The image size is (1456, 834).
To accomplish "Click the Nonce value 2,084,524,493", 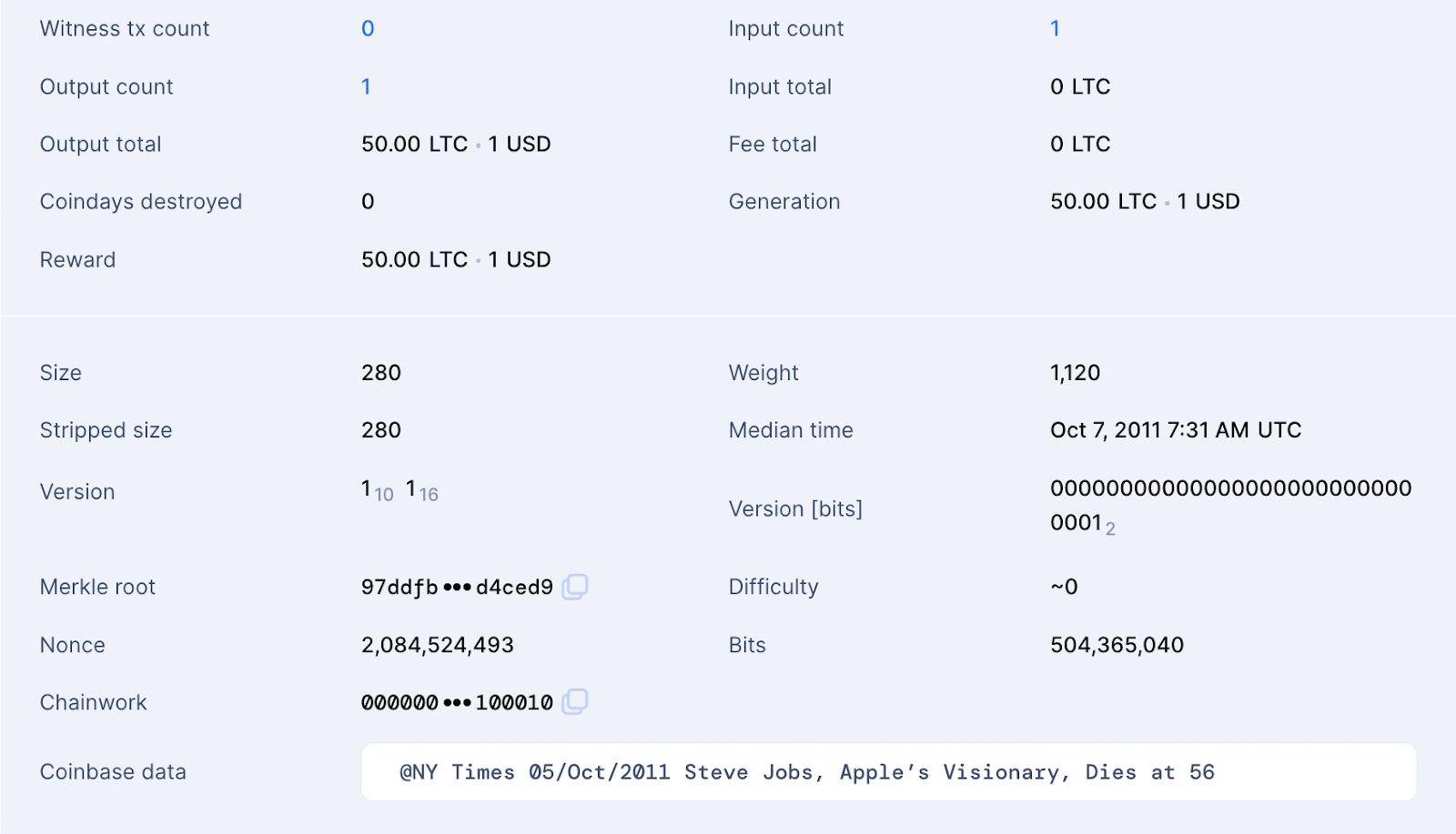I will pyautogui.click(x=438, y=645).
